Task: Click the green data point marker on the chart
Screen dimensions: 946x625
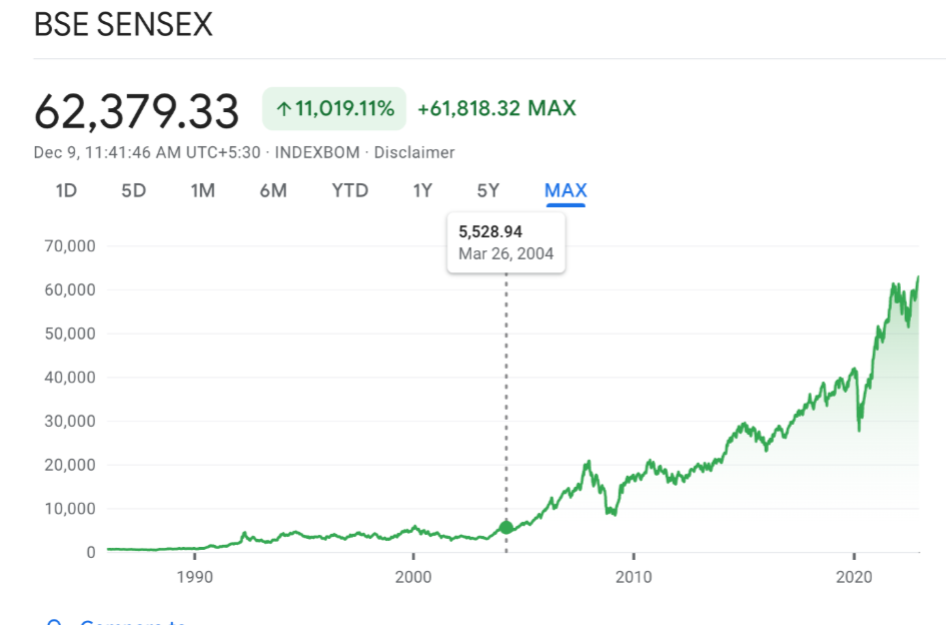Action: (506, 527)
